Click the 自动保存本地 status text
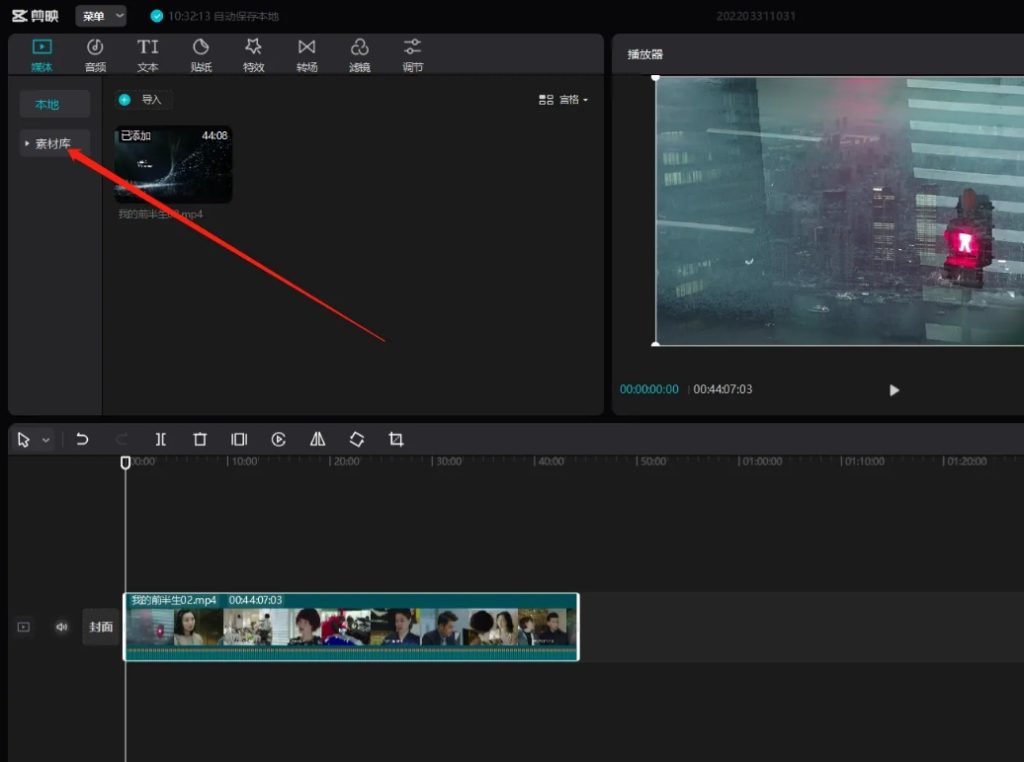The image size is (1024, 762). coord(246,16)
